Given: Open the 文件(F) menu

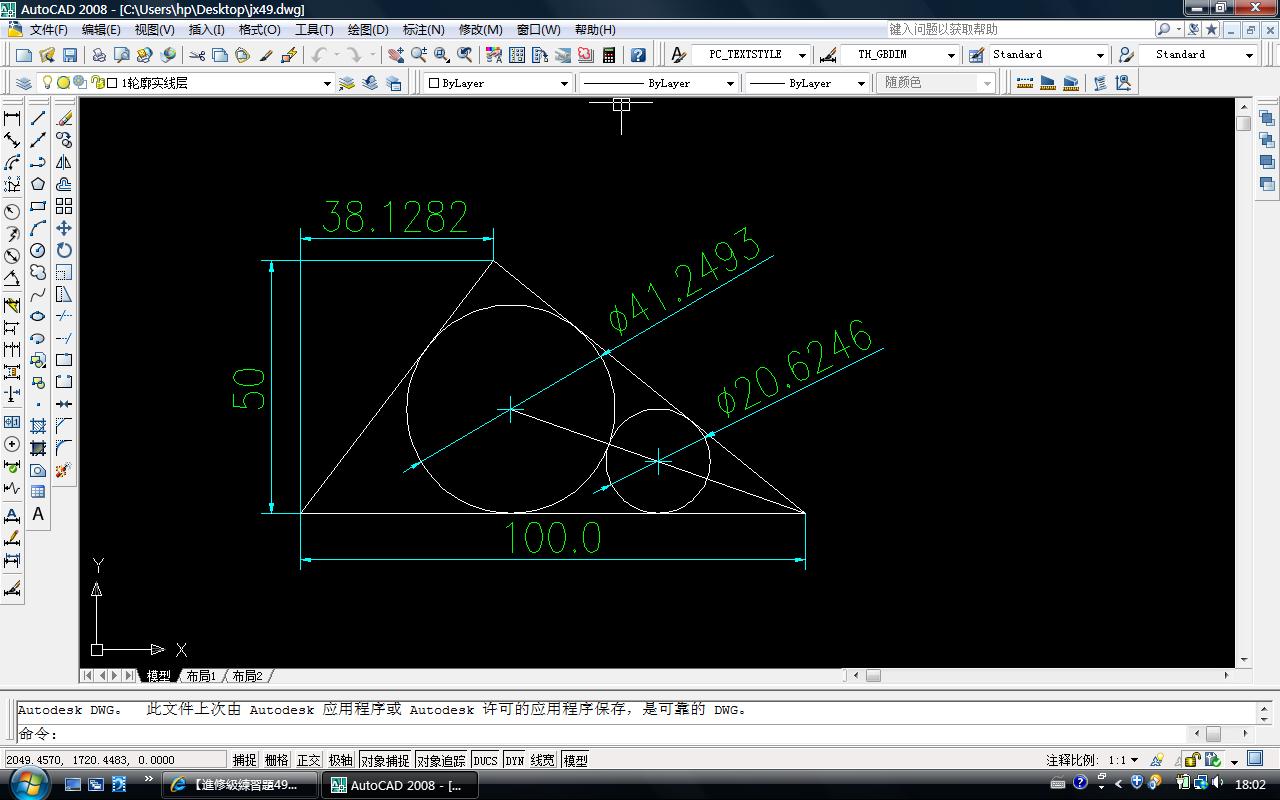Looking at the screenshot, I should 49,29.
